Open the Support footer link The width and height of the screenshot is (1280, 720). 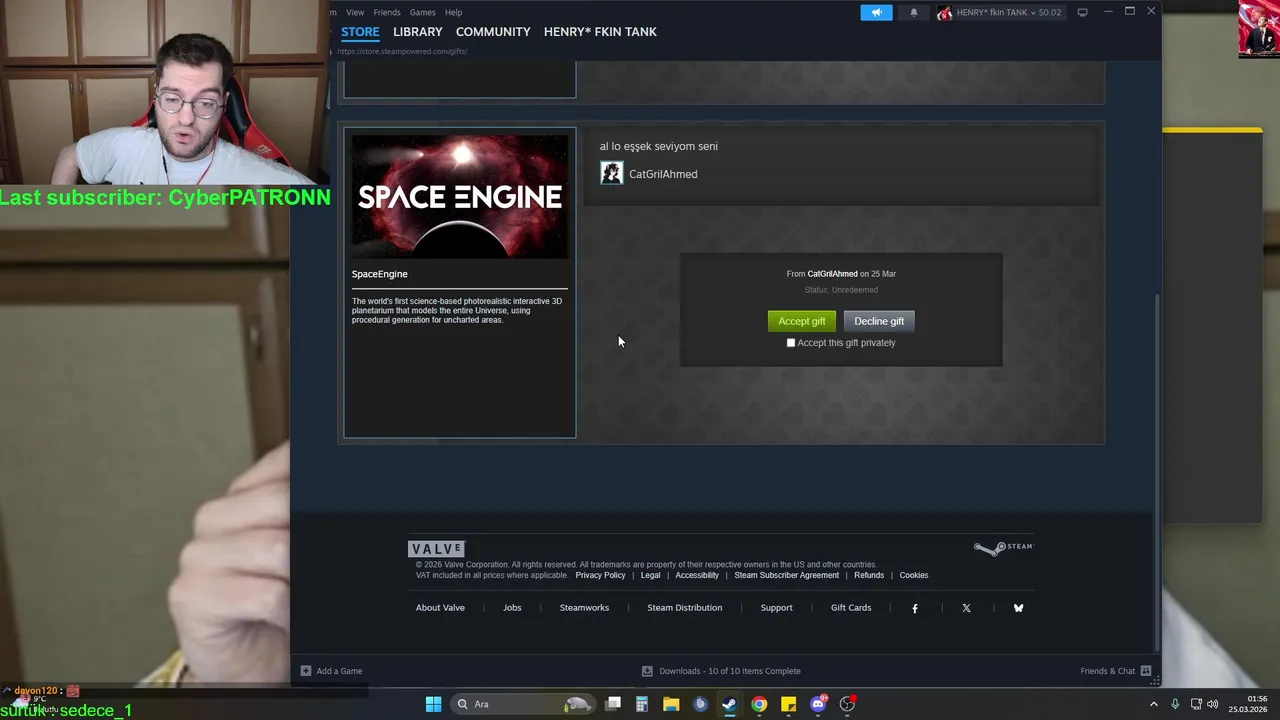[x=776, y=608]
